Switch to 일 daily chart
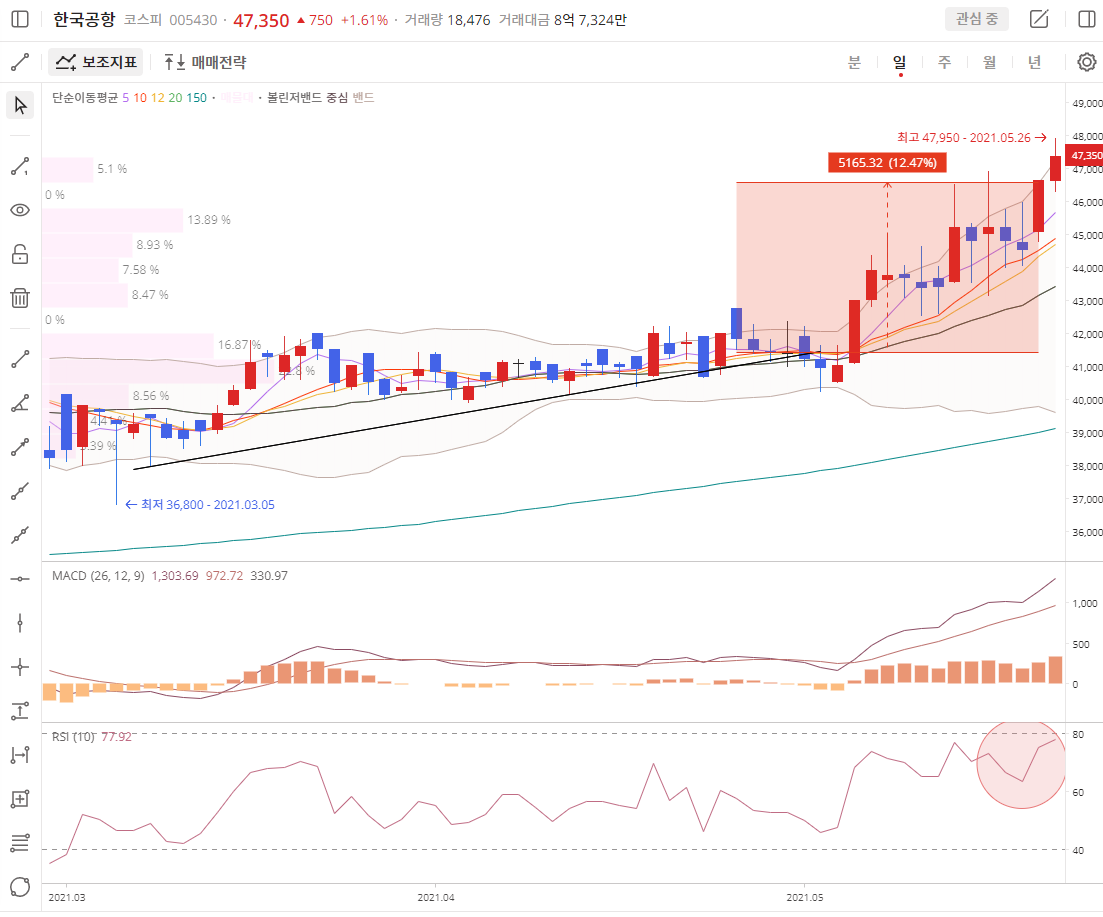Screen dimensions: 1103x917 (x=900, y=62)
